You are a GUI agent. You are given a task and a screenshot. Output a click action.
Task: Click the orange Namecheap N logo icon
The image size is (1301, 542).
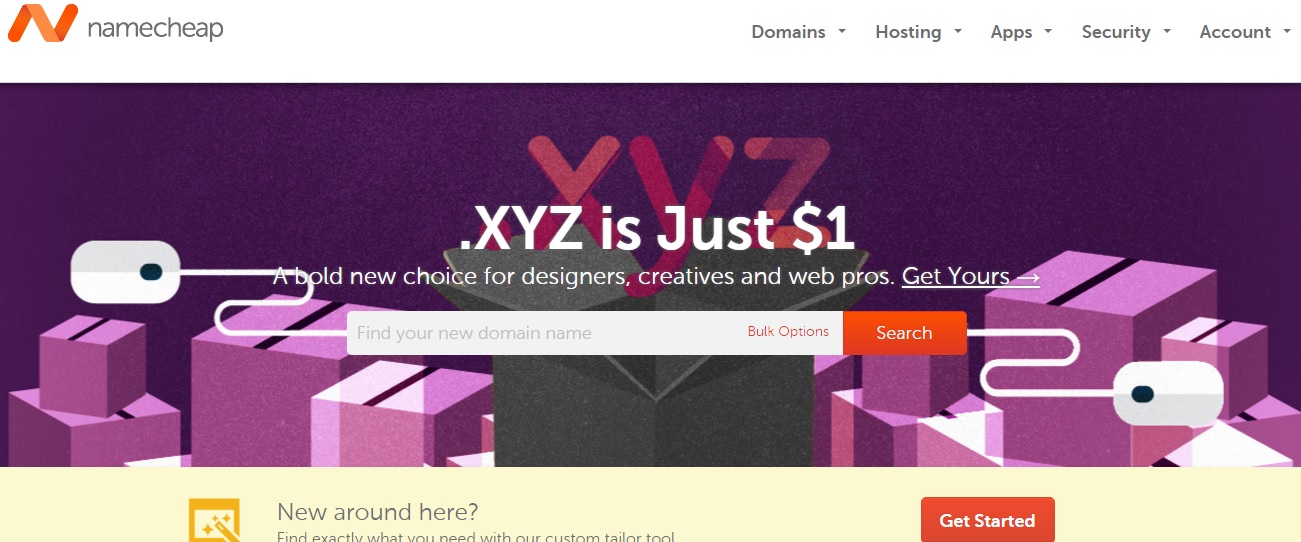pyautogui.click(x=43, y=23)
